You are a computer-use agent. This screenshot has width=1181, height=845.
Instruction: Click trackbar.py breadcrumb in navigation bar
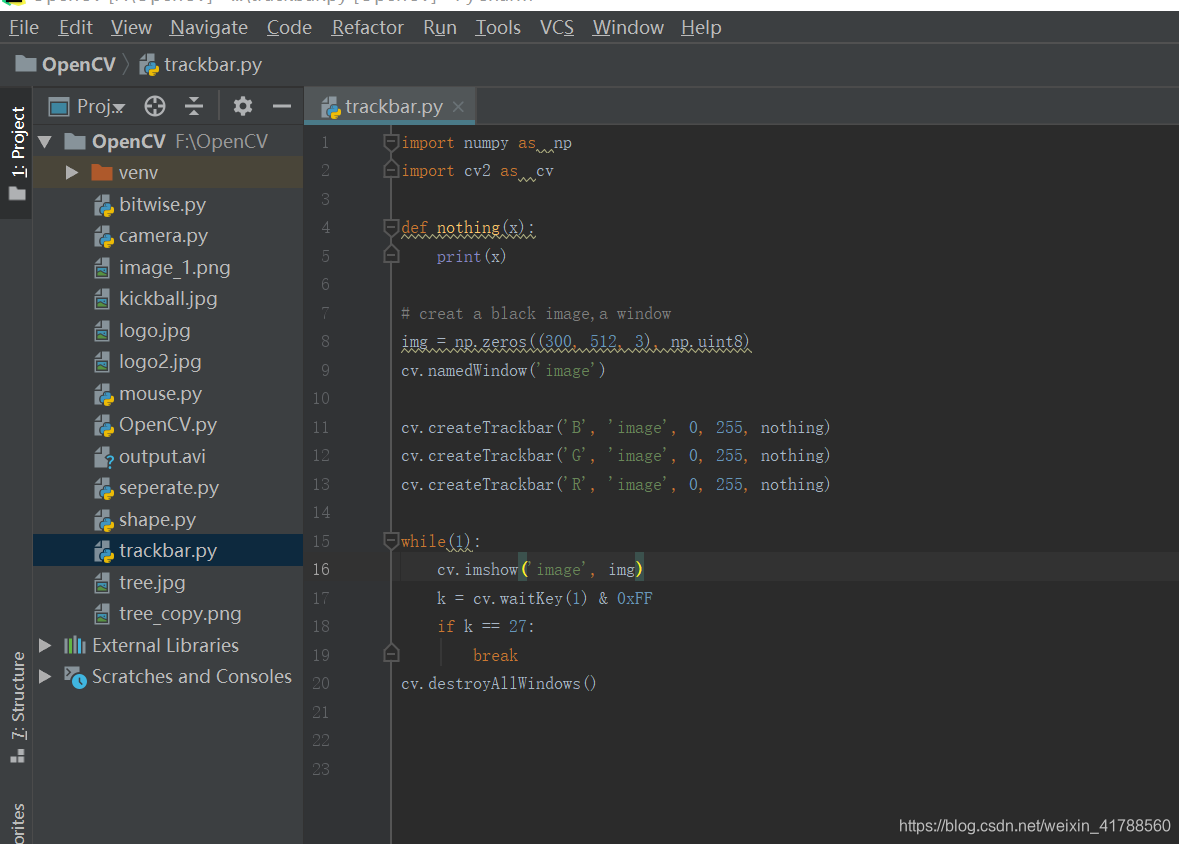pyautogui.click(x=201, y=65)
